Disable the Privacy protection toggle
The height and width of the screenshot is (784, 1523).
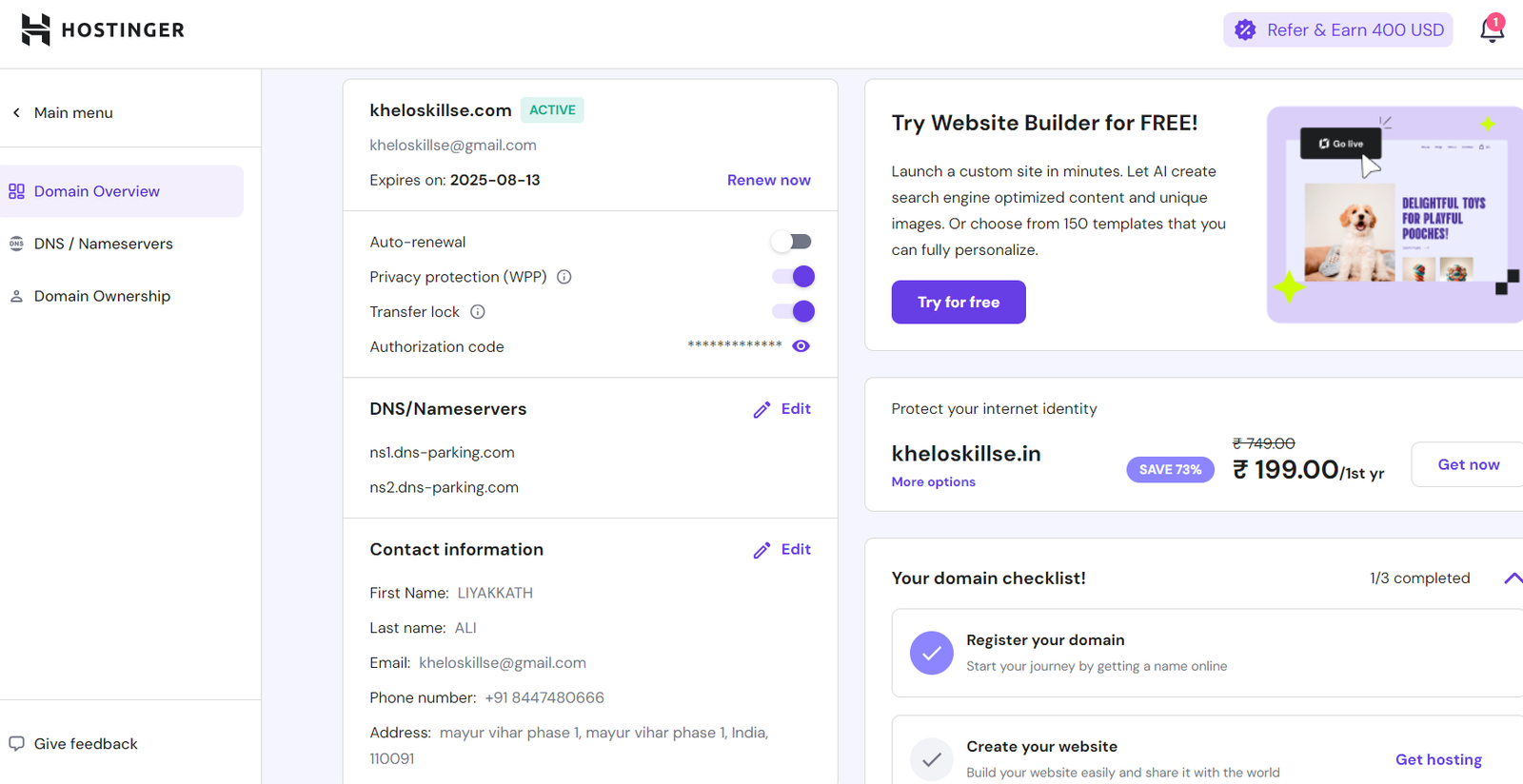(x=792, y=277)
